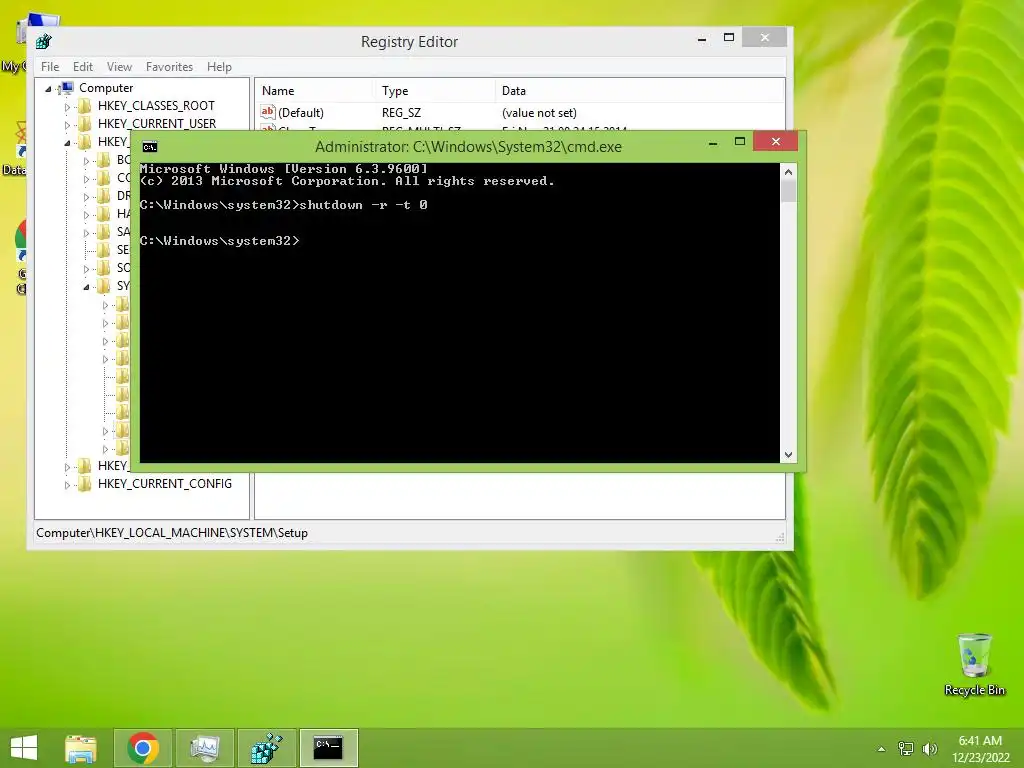
Task: Click the HKEY_CLASSES_ROOT folder icon
Action: [x=84, y=106]
